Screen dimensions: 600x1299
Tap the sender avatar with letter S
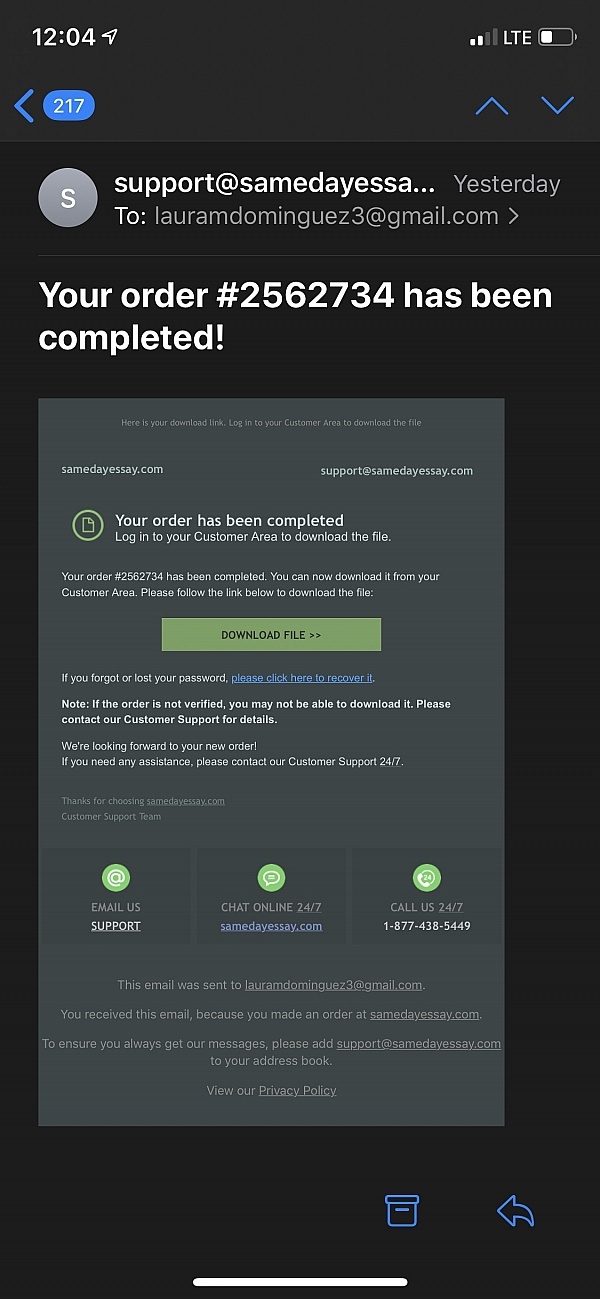(68, 198)
